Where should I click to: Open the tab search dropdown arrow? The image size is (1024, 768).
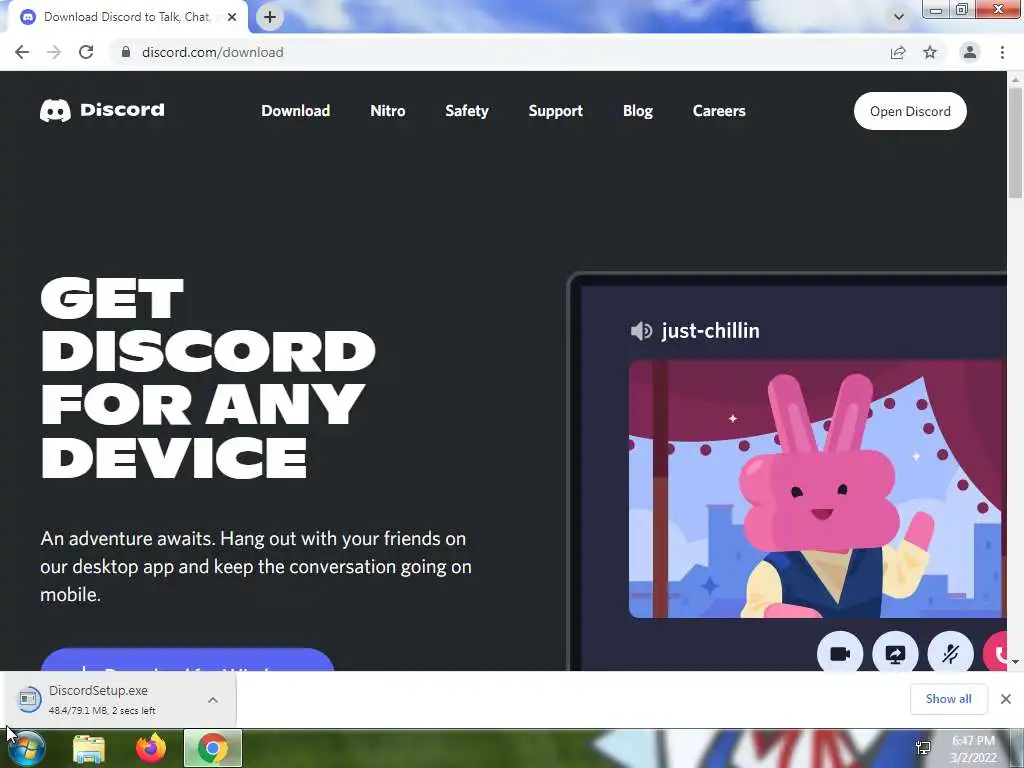899,17
